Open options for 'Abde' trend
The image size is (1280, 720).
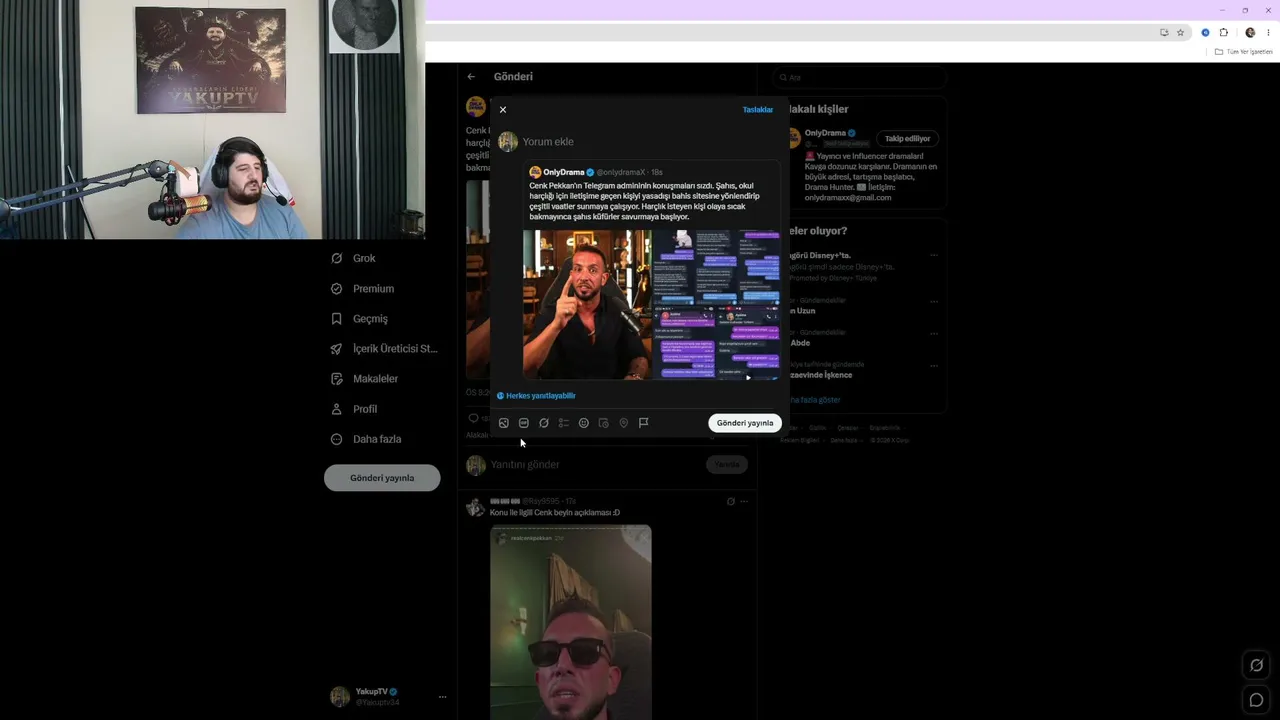pos(934,333)
